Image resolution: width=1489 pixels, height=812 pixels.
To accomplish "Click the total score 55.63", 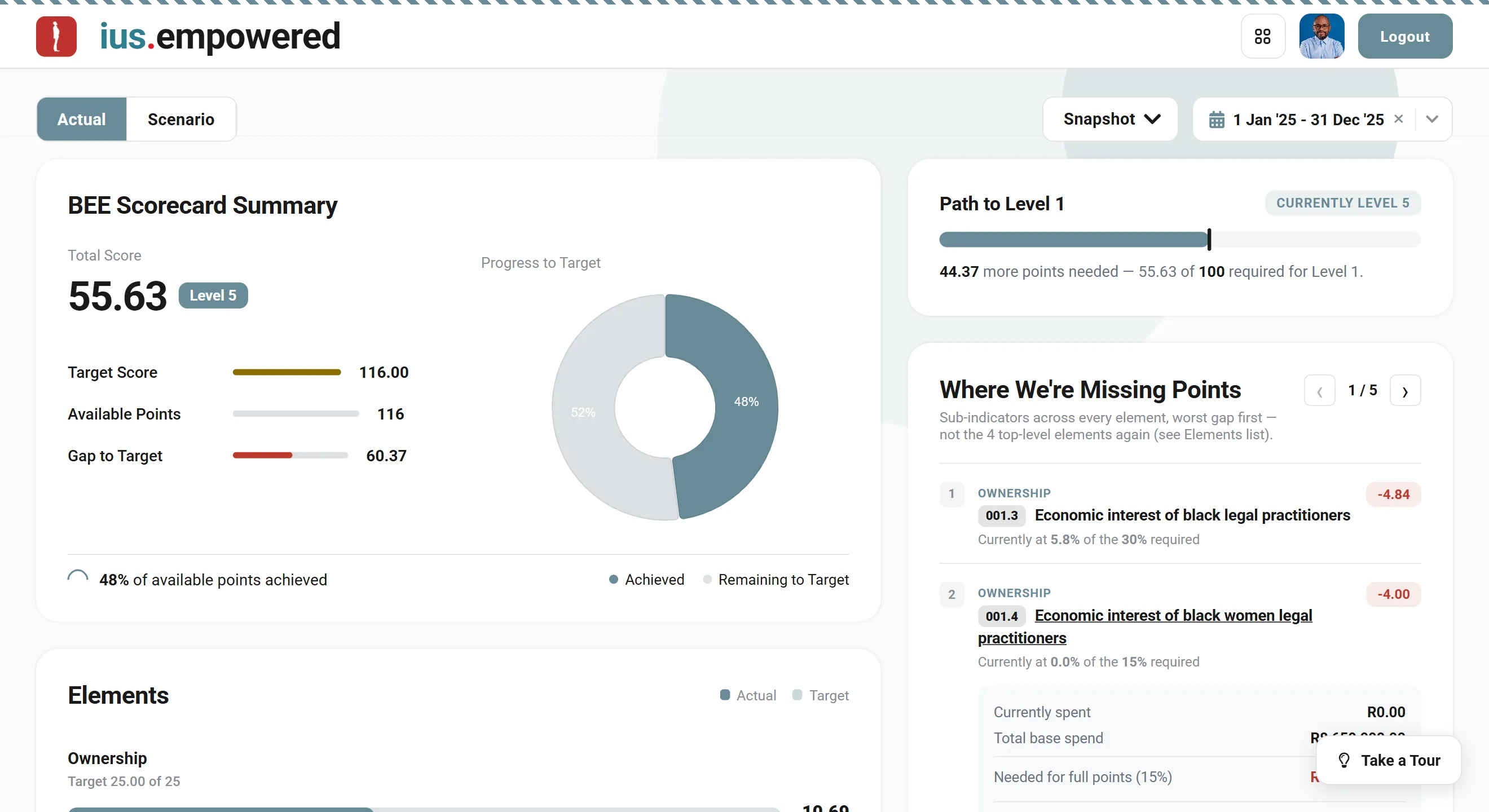I will 118,296.
